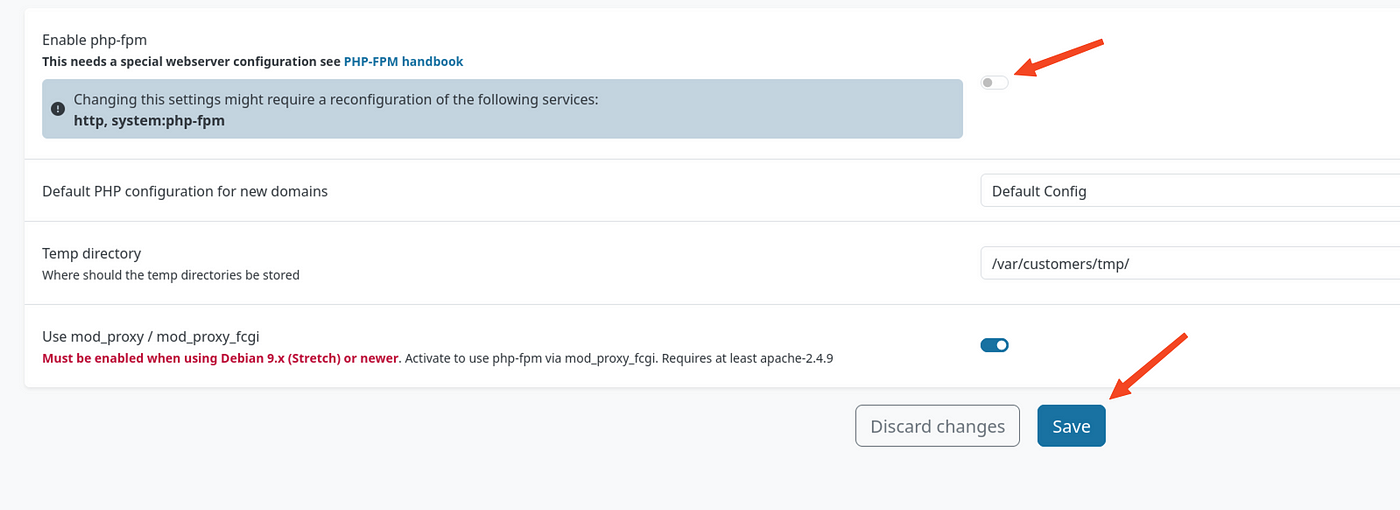The height and width of the screenshot is (510, 1400).
Task: Open the Default Config dropdown
Action: pyautogui.click(x=1190, y=190)
